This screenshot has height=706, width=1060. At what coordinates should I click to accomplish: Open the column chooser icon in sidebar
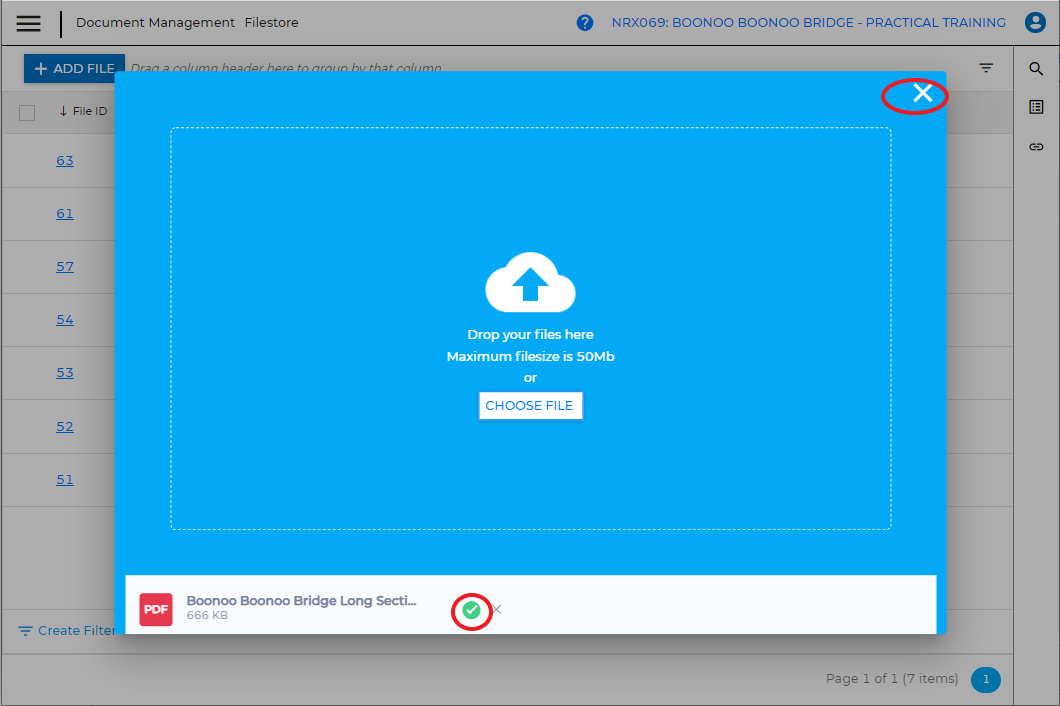tap(1036, 107)
